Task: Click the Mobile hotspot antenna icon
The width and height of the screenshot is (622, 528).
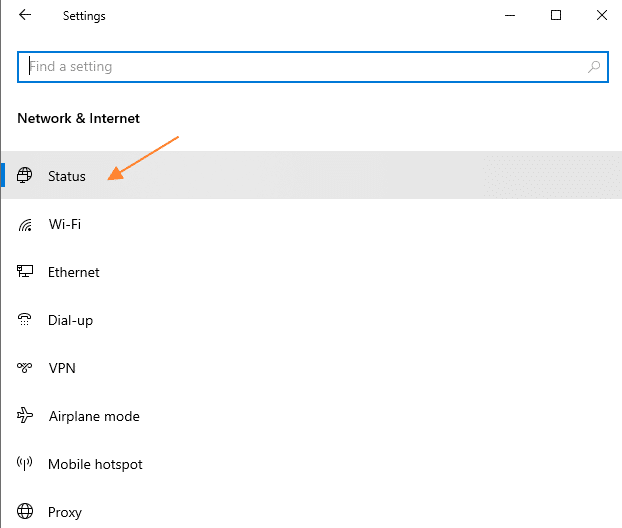Action: pos(25,463)
